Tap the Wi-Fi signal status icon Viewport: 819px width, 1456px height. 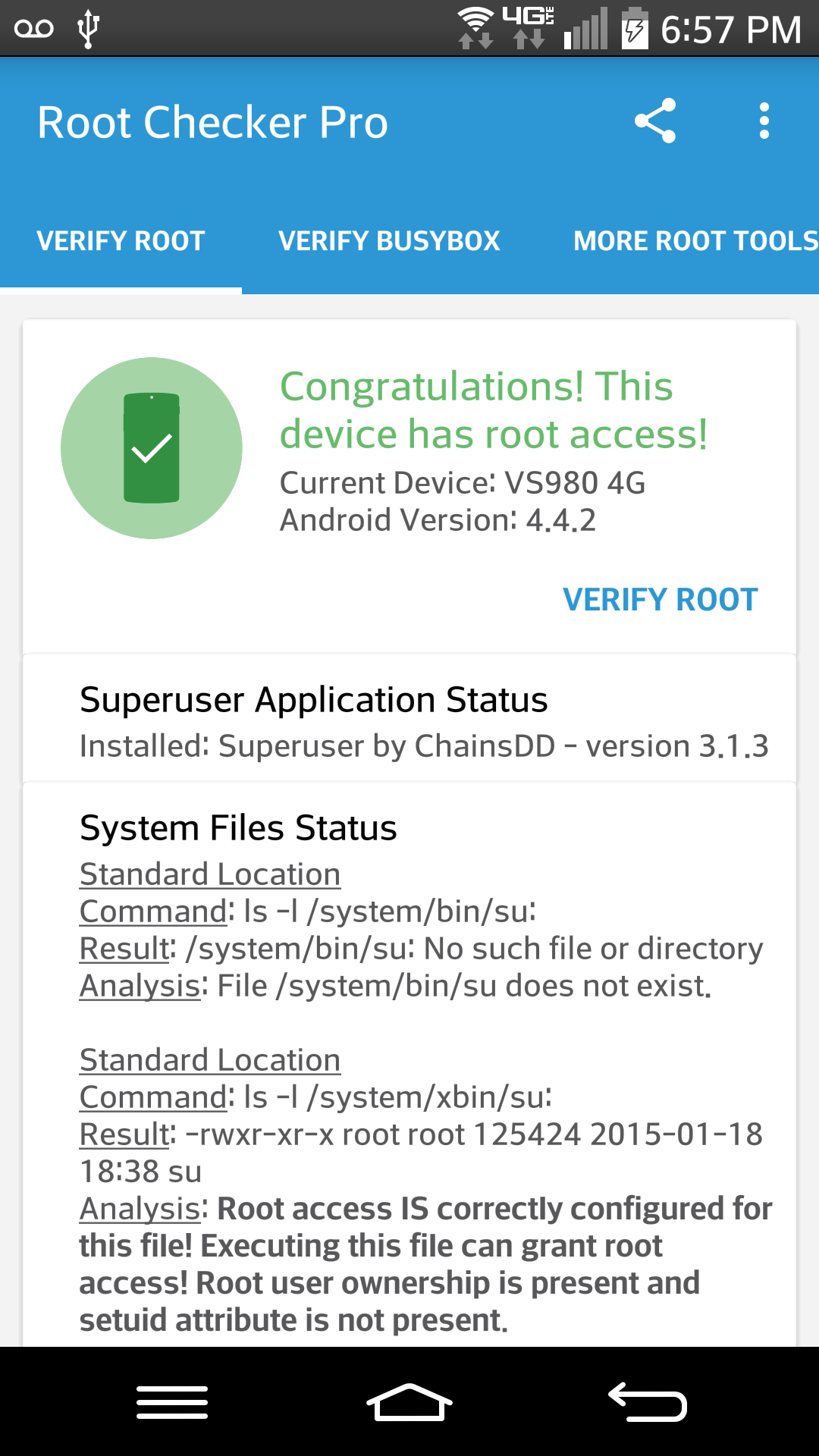coord(476,27)
